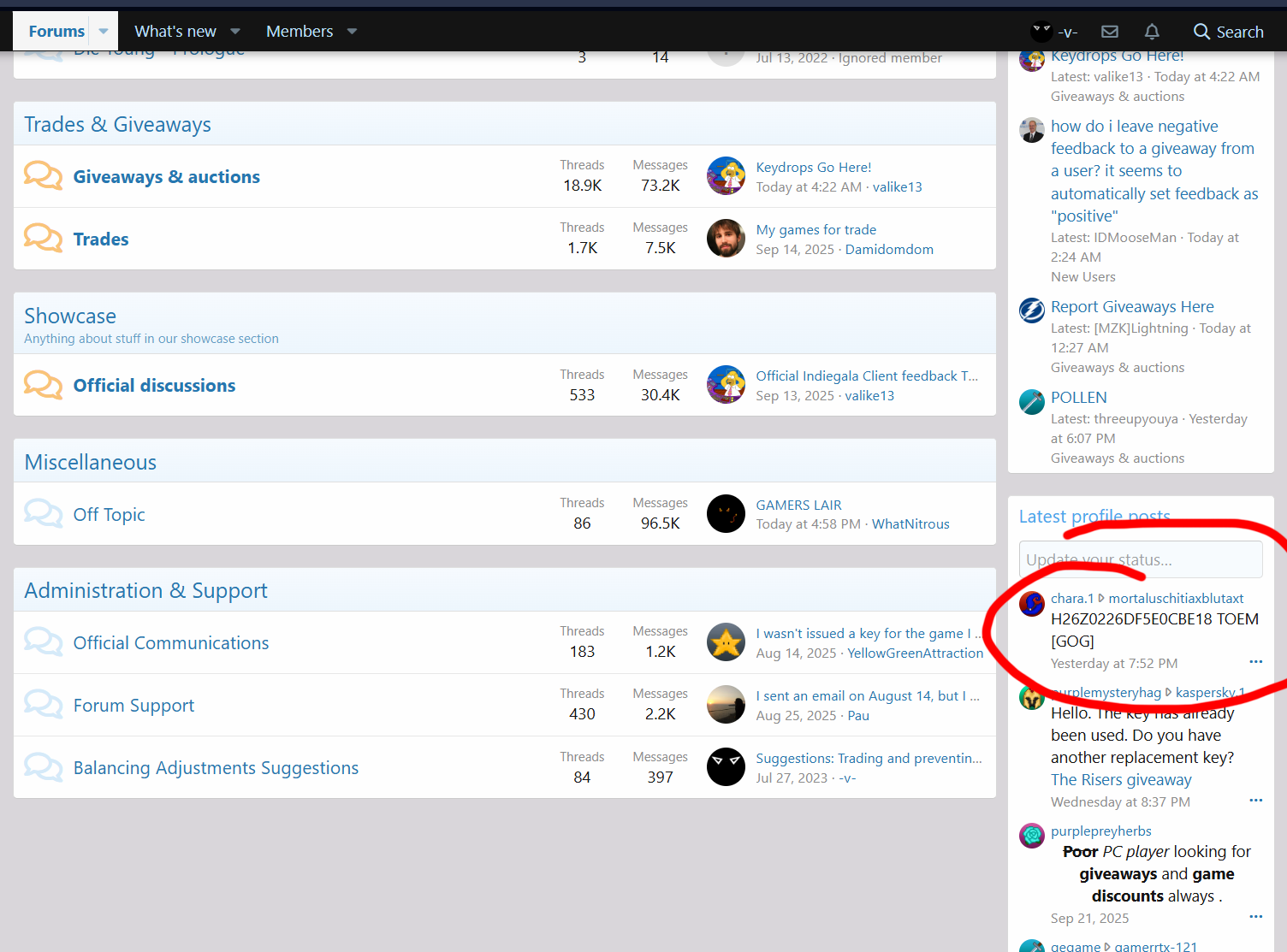Viewport: 1287px width, 952px height.
Task: Open options dots on purplepreyherbs profile post
Action: (1255, 917)
